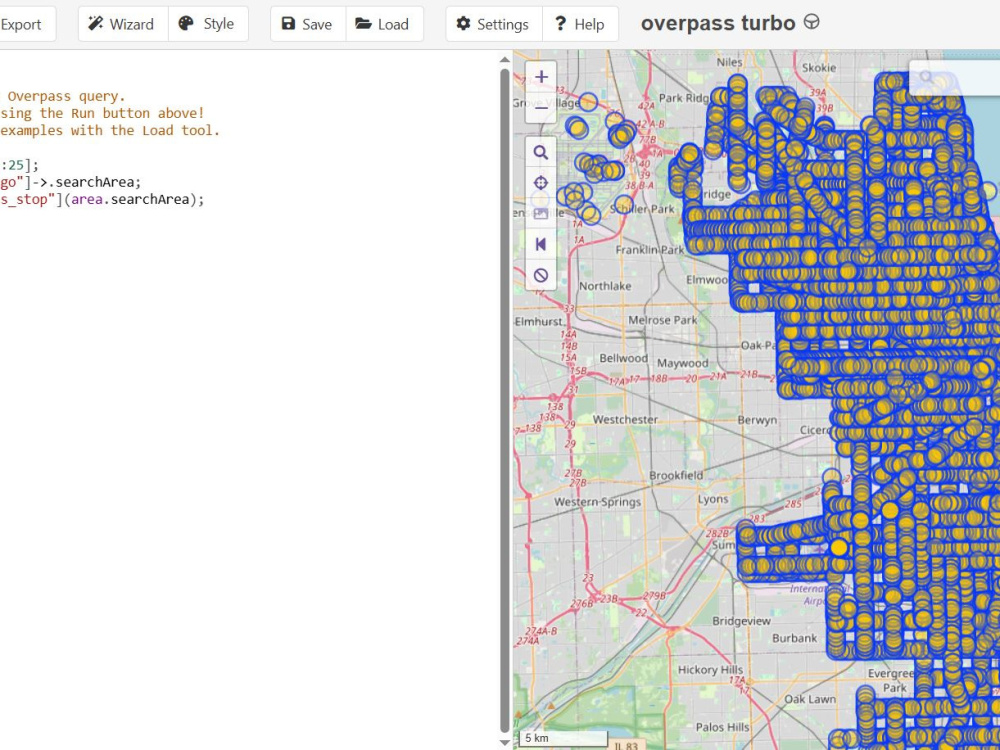The height and width of the screenshot is (750, 1000).
Task: Click the Westchester map label
Action: (625, 420)
